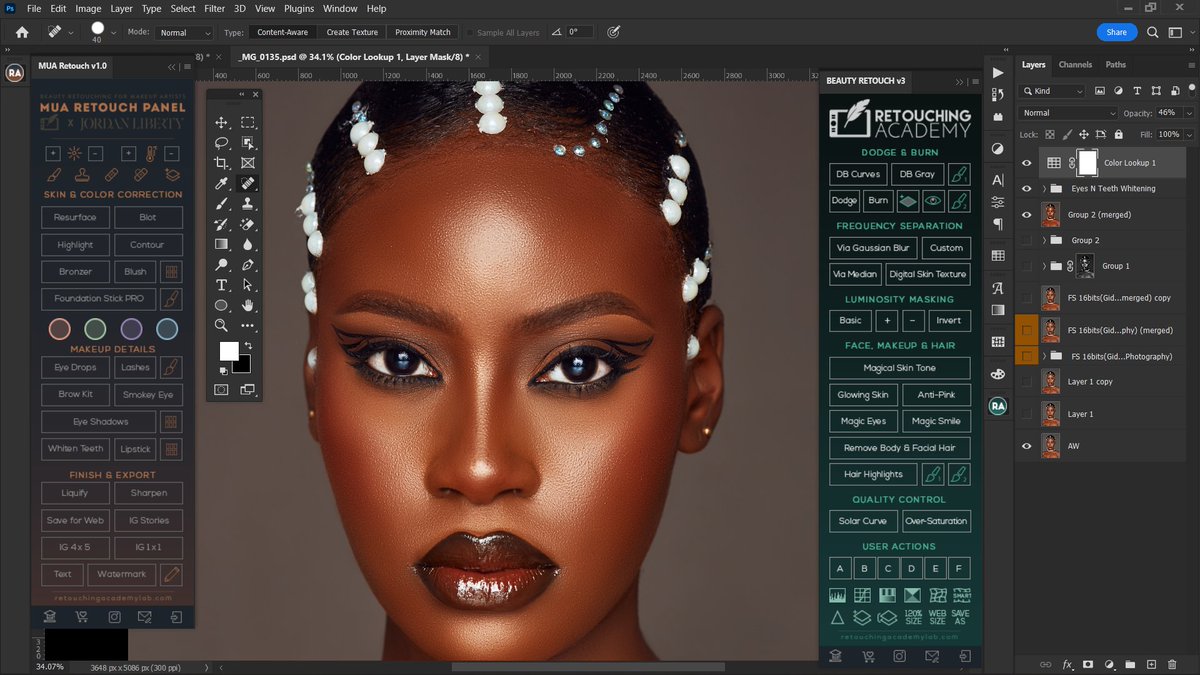Hide the AW layer

point(1026,446)
